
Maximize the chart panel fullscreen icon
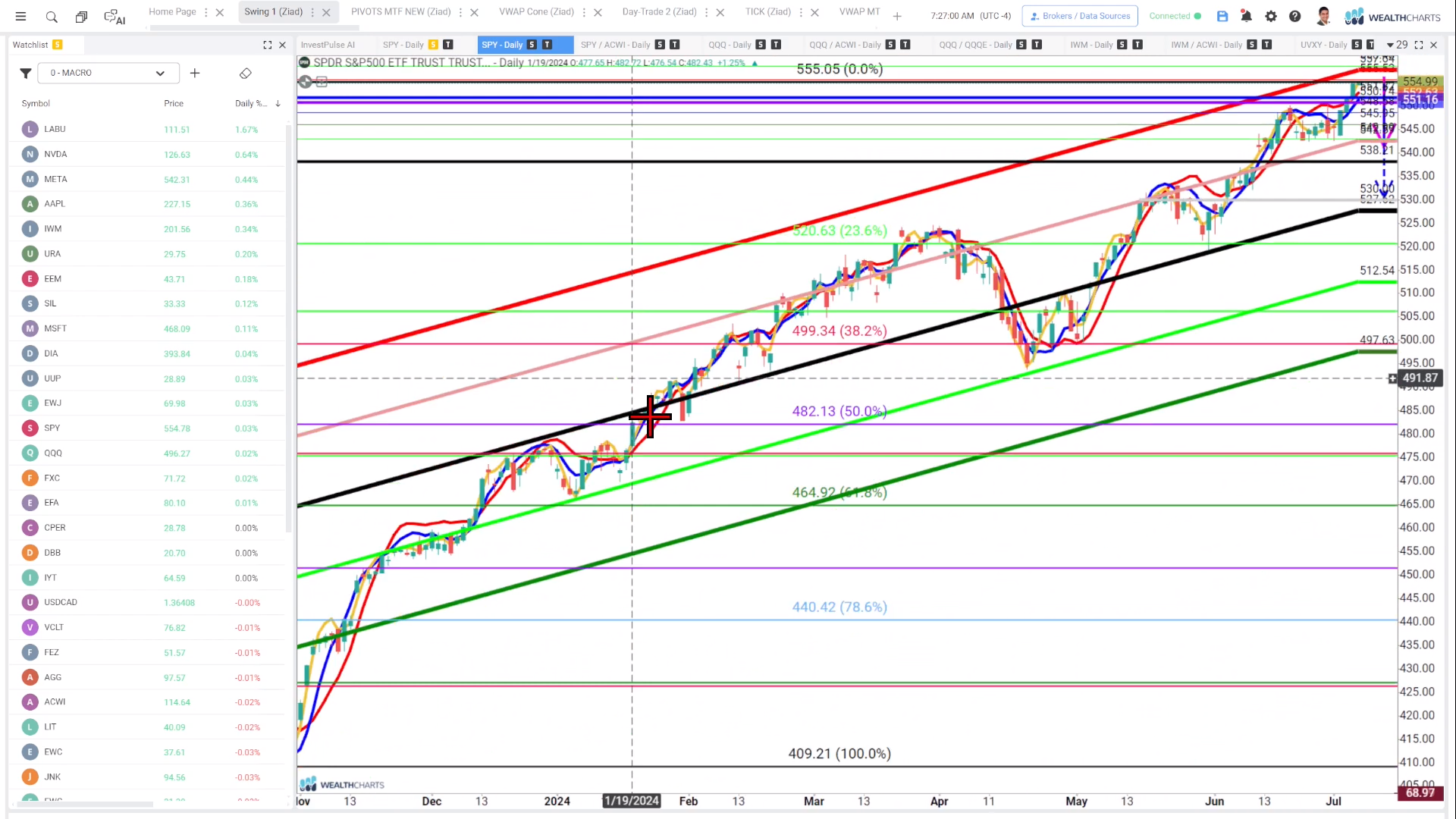[1419, 45]
